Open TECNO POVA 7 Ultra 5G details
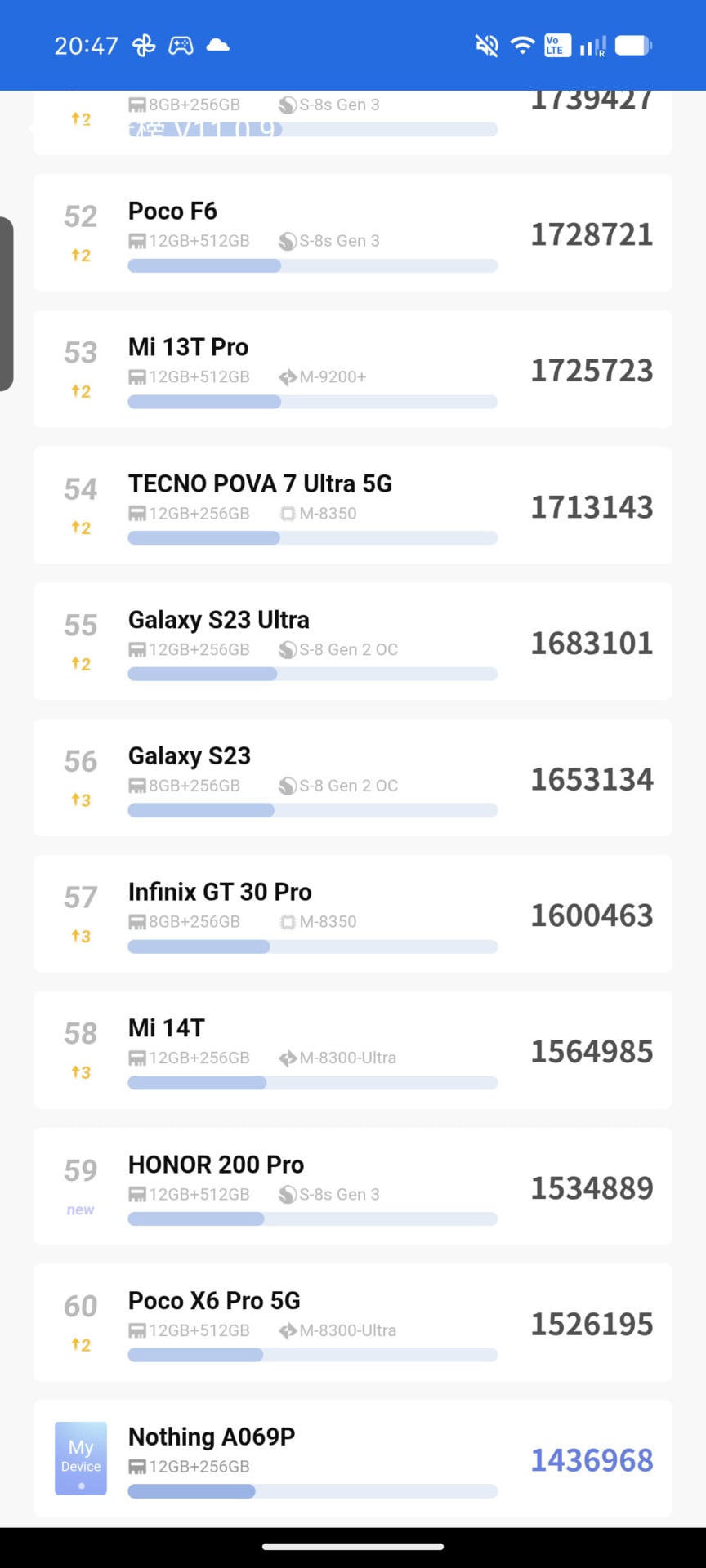 coord(352,506)
